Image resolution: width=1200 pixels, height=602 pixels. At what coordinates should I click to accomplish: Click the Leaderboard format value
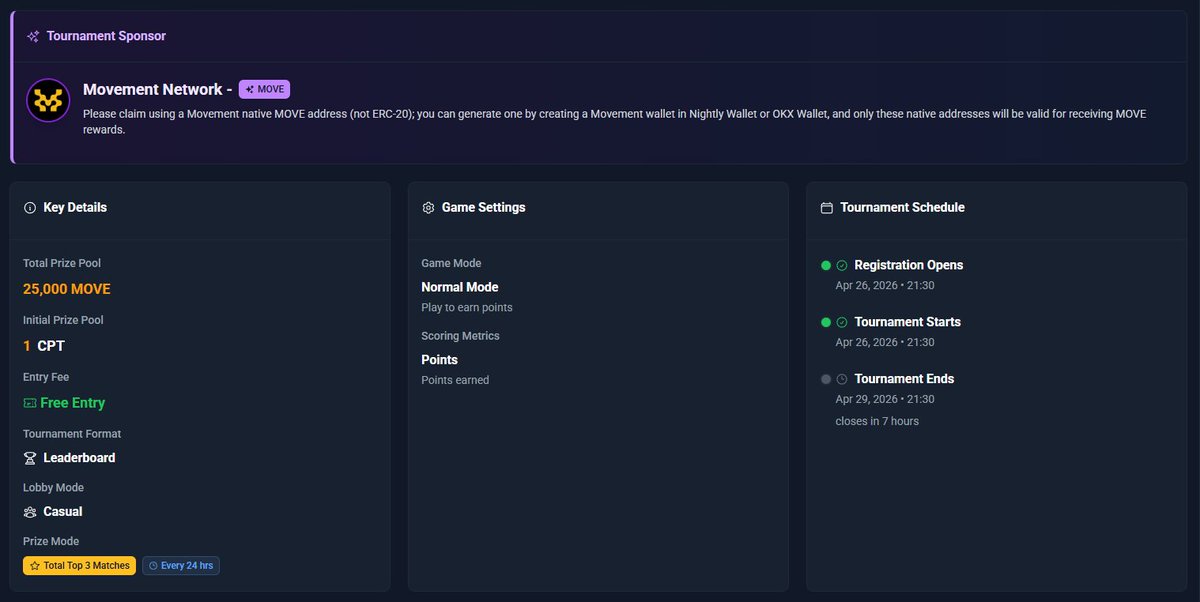(x=79, y=458)
